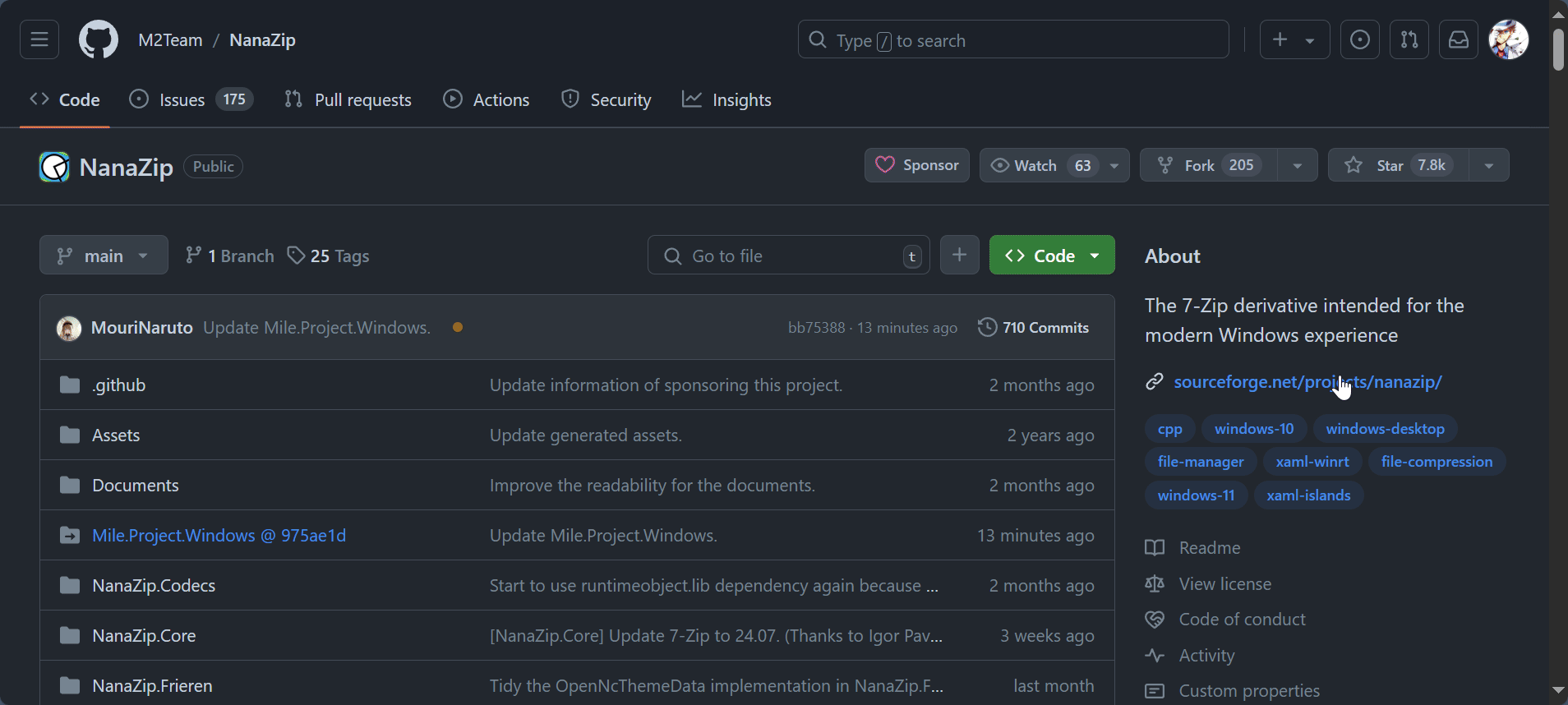Viewport: 1568px width, 705px height.
Task: Go to GitHub homepage via Octocat logo
Action: pyautogui.click(x=99, y=39)
